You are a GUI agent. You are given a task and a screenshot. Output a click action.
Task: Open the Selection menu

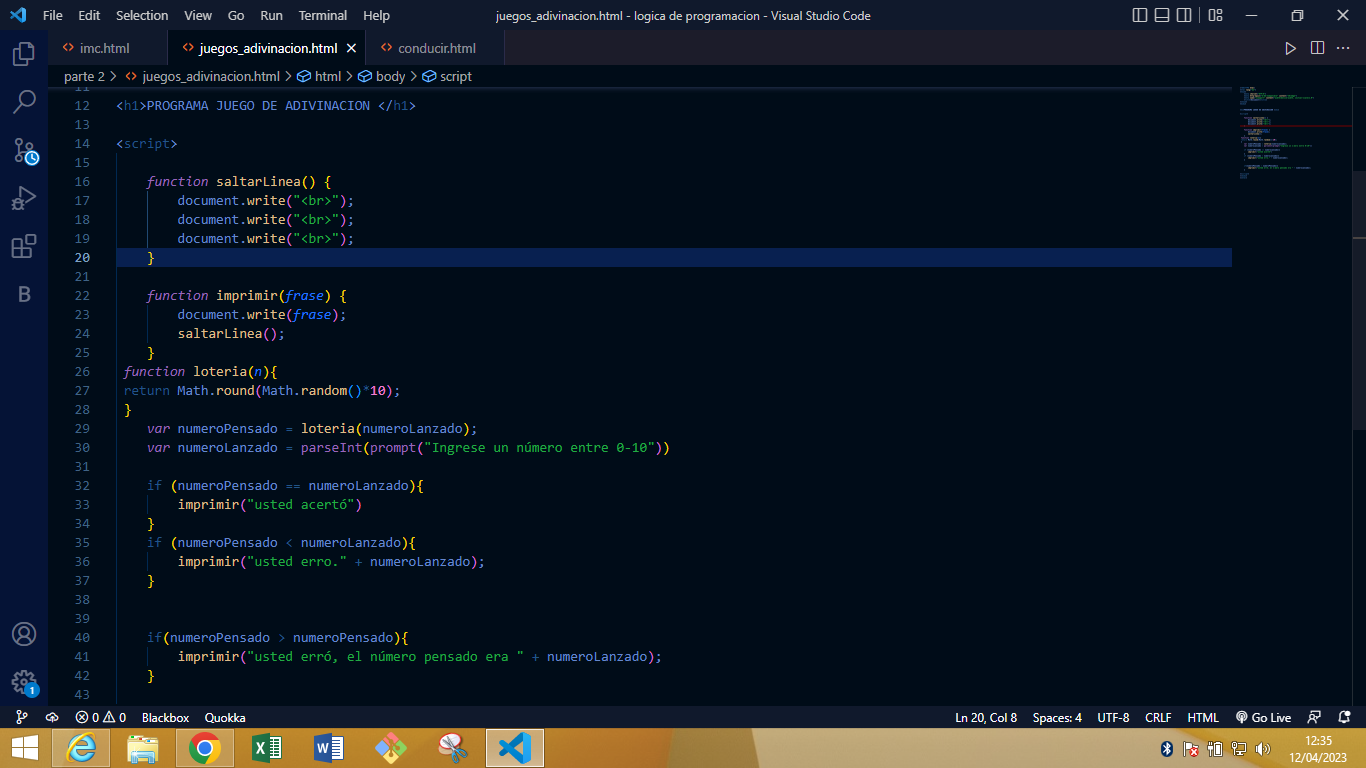pos(142,15)
